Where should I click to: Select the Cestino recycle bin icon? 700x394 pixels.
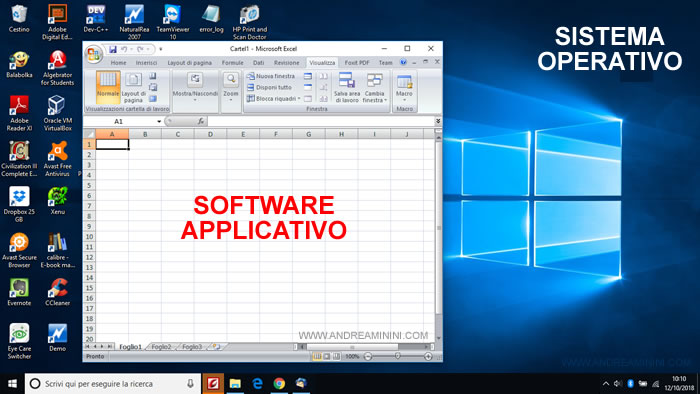coord(19,18)
